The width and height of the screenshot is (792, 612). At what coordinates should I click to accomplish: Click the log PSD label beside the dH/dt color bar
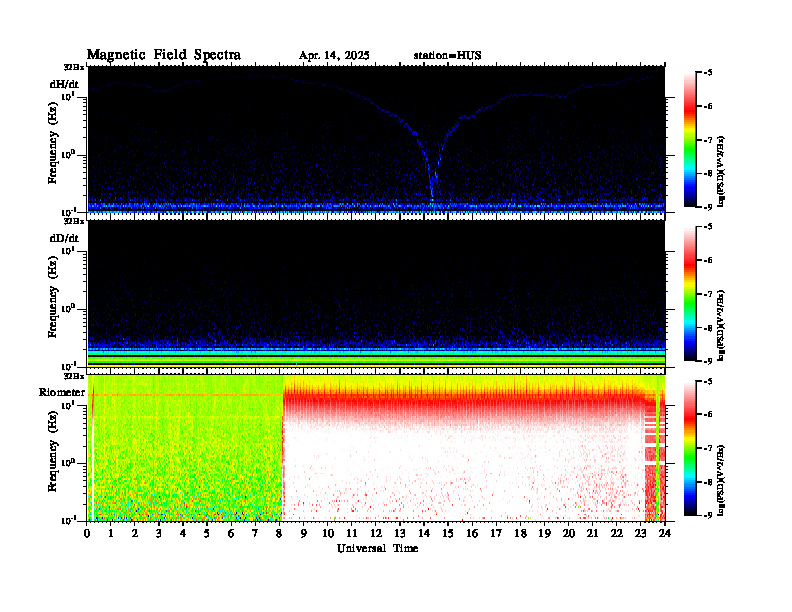point(721,171)
